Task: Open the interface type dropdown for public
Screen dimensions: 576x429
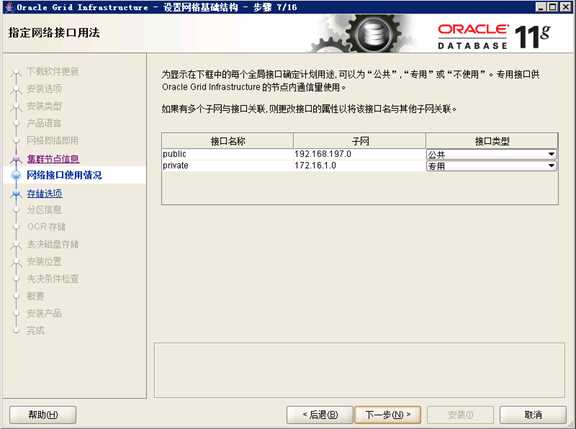Action: coord(491,154)
